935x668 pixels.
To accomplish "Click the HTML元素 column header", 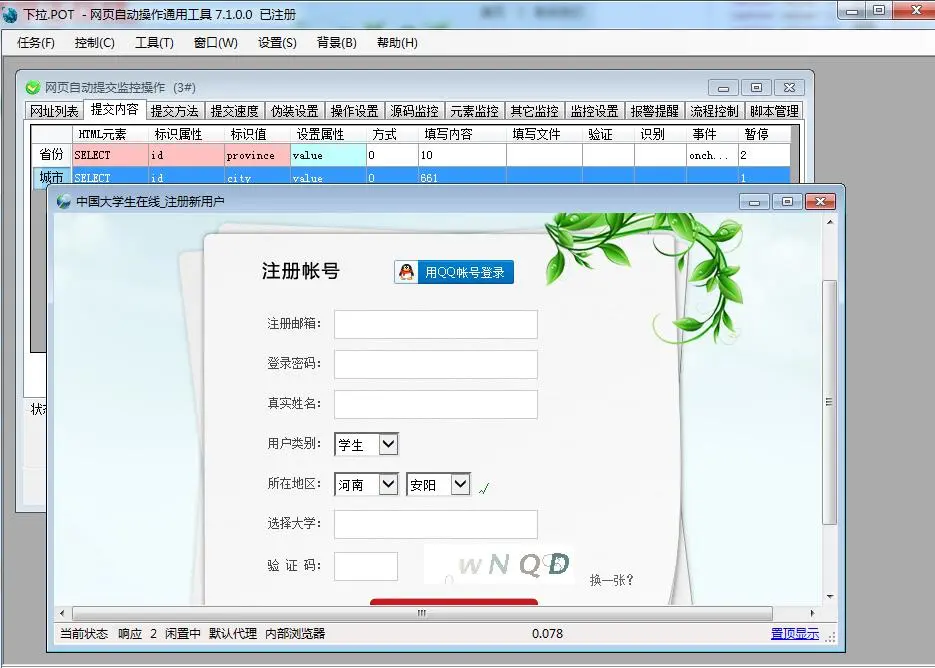I will click(x=110, y=134).
